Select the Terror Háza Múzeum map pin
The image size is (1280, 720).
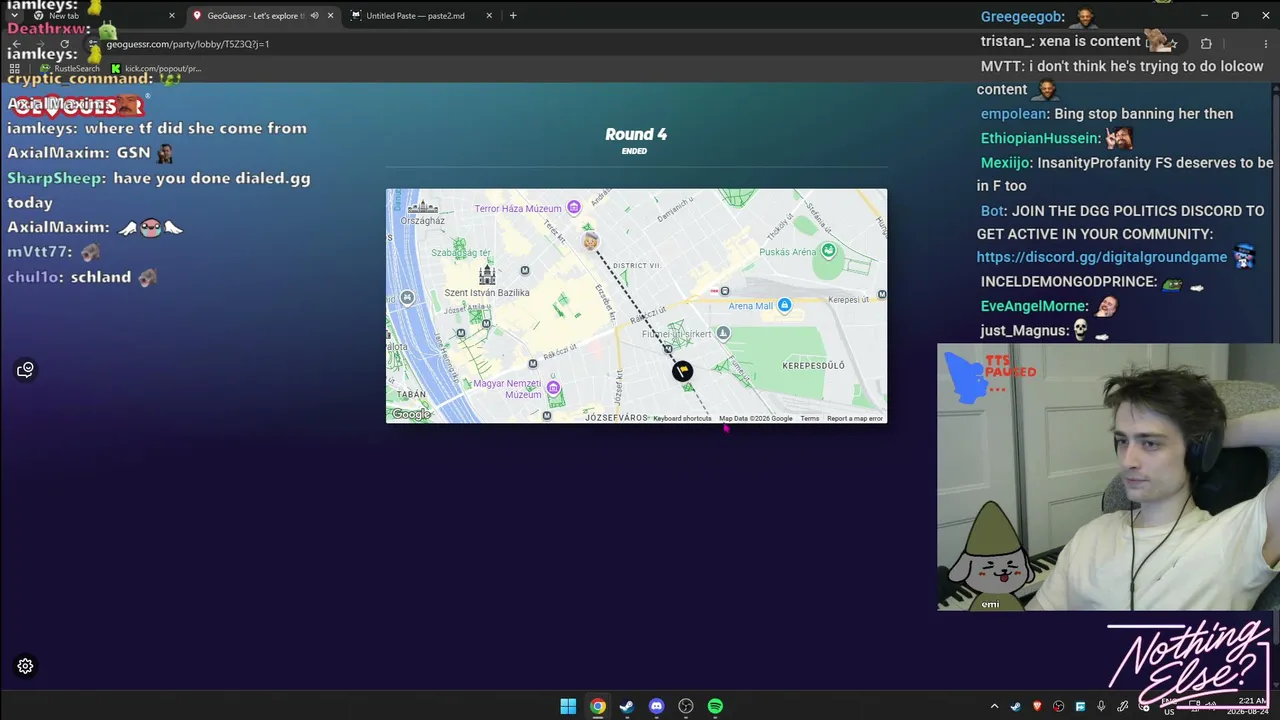pyautogui.click(x=574, y=208)
